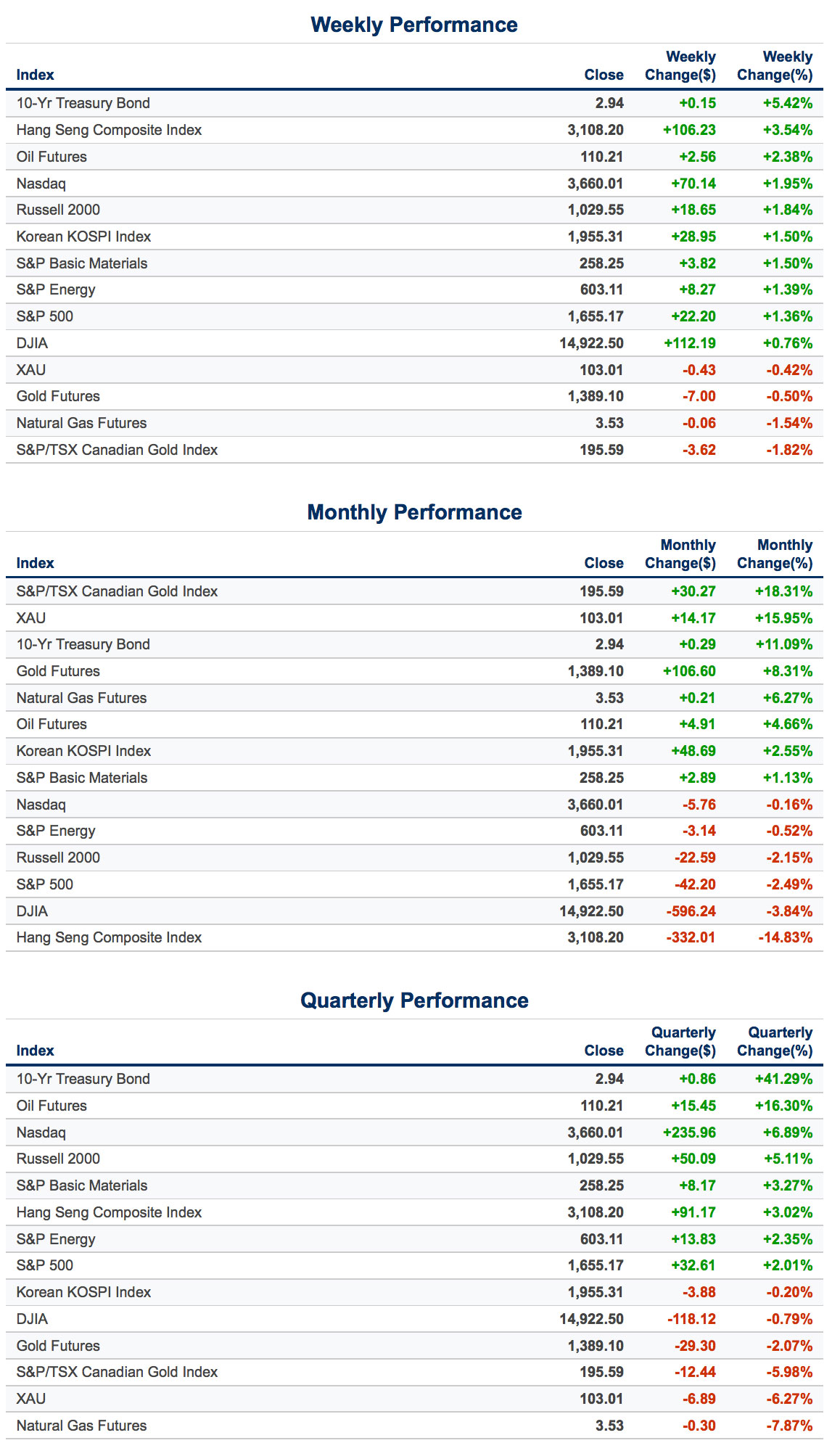Click the Monthly Performance heading

pos(414,512)
